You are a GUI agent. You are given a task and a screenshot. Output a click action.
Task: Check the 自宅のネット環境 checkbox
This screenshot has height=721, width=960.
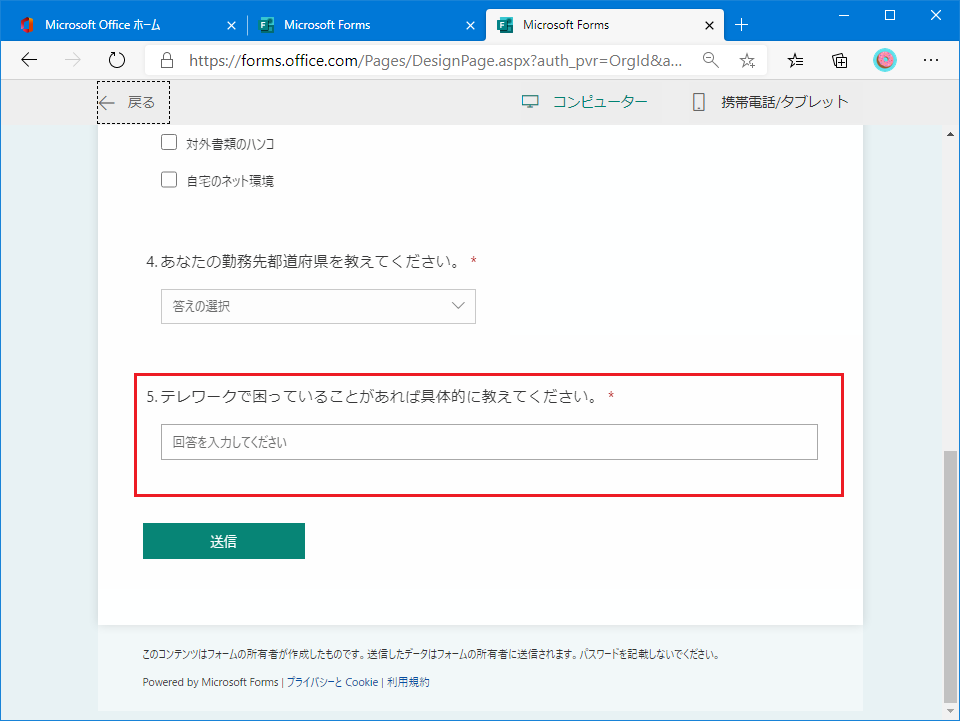(169, 180)
